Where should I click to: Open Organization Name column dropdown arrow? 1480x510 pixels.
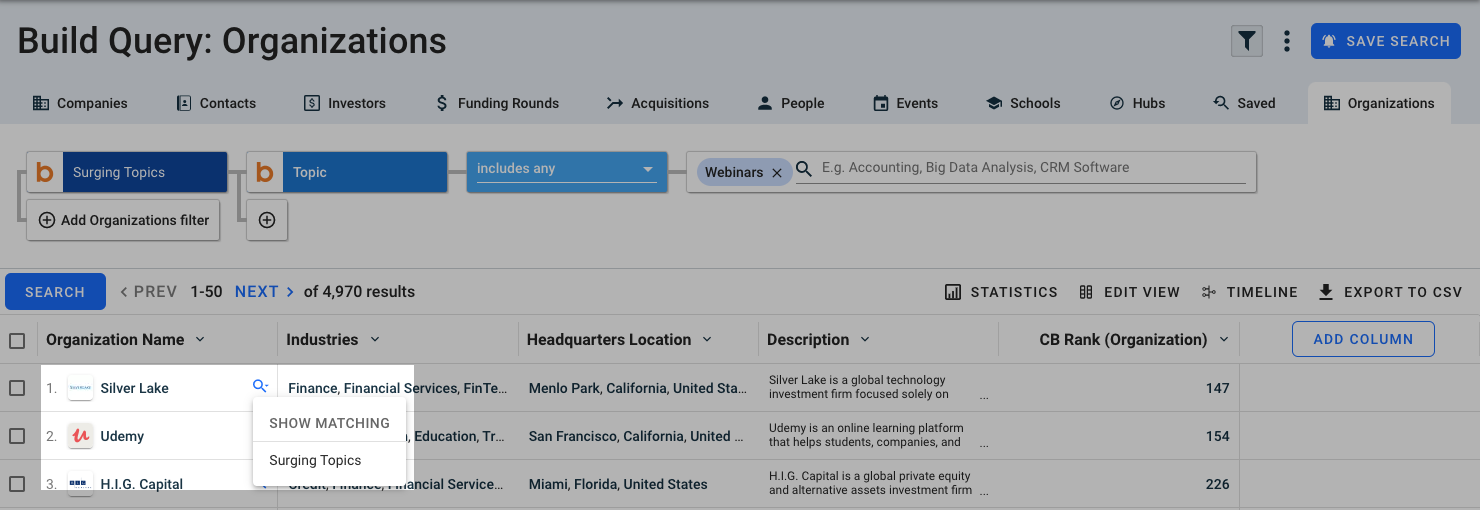200,340
